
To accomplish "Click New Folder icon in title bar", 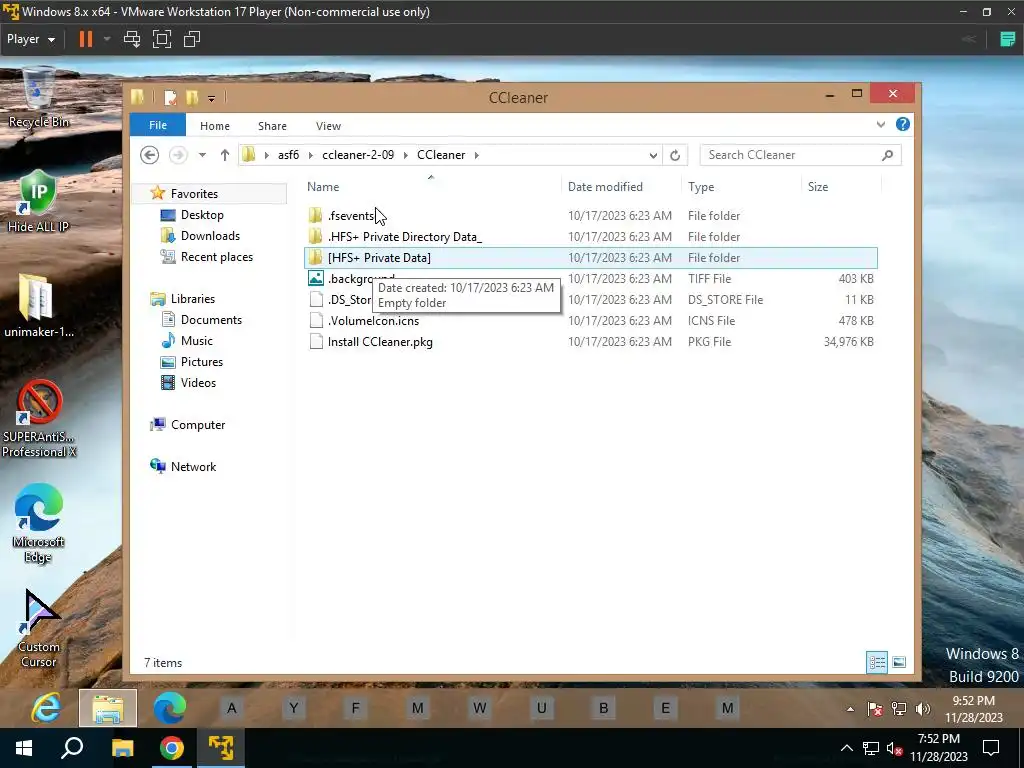I will [192, 98].
